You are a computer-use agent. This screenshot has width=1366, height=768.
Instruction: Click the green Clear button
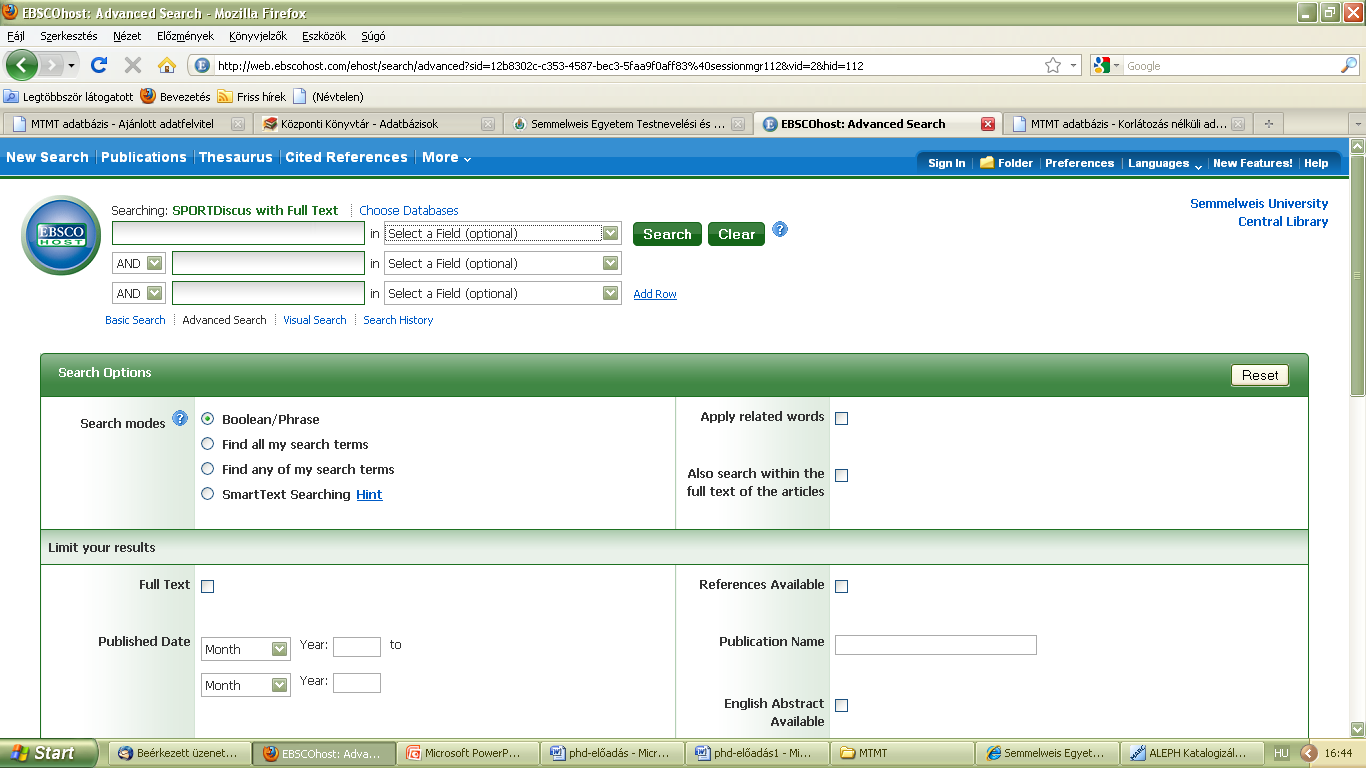point(736,234)
